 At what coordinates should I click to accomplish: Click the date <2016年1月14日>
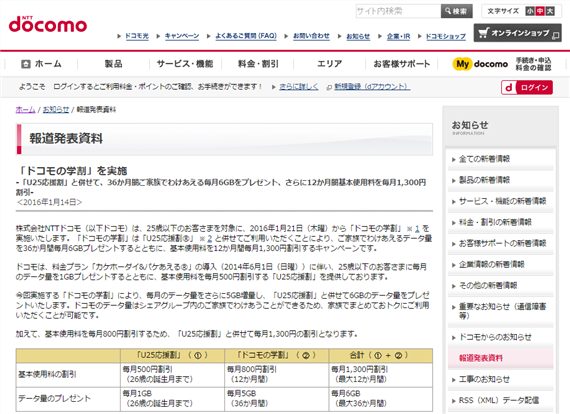[49, 202]
